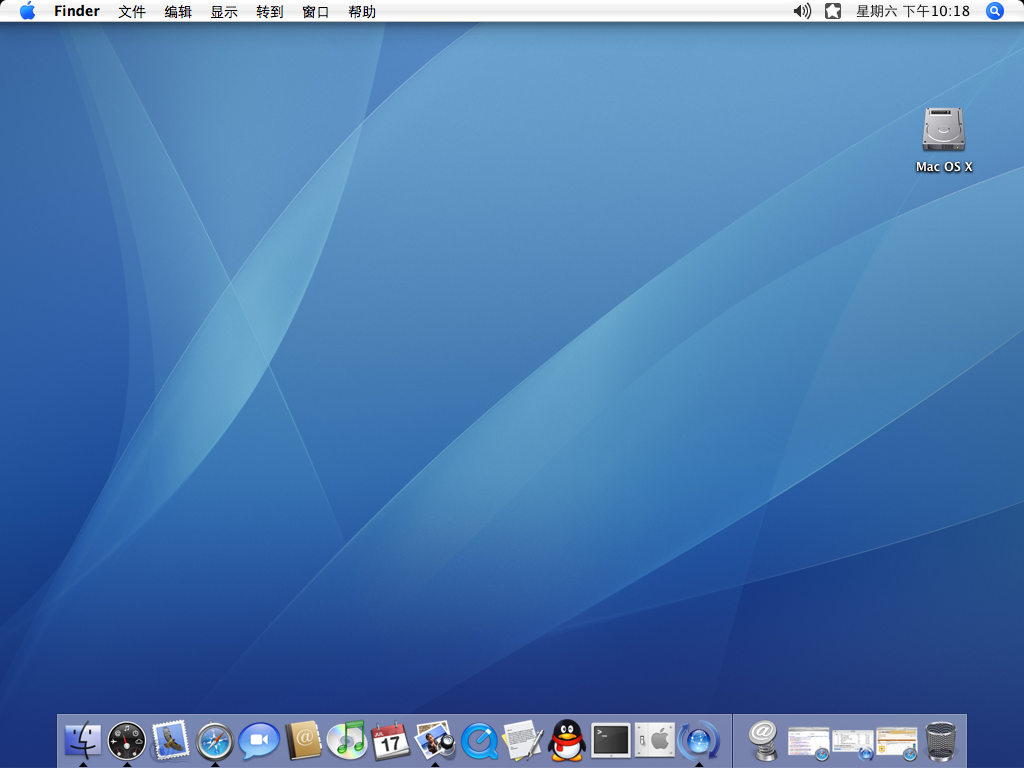The height and width of the screenshot is (768, 1024).
Task: Select the Mac OS X hard drive icon
Action: 944,130
